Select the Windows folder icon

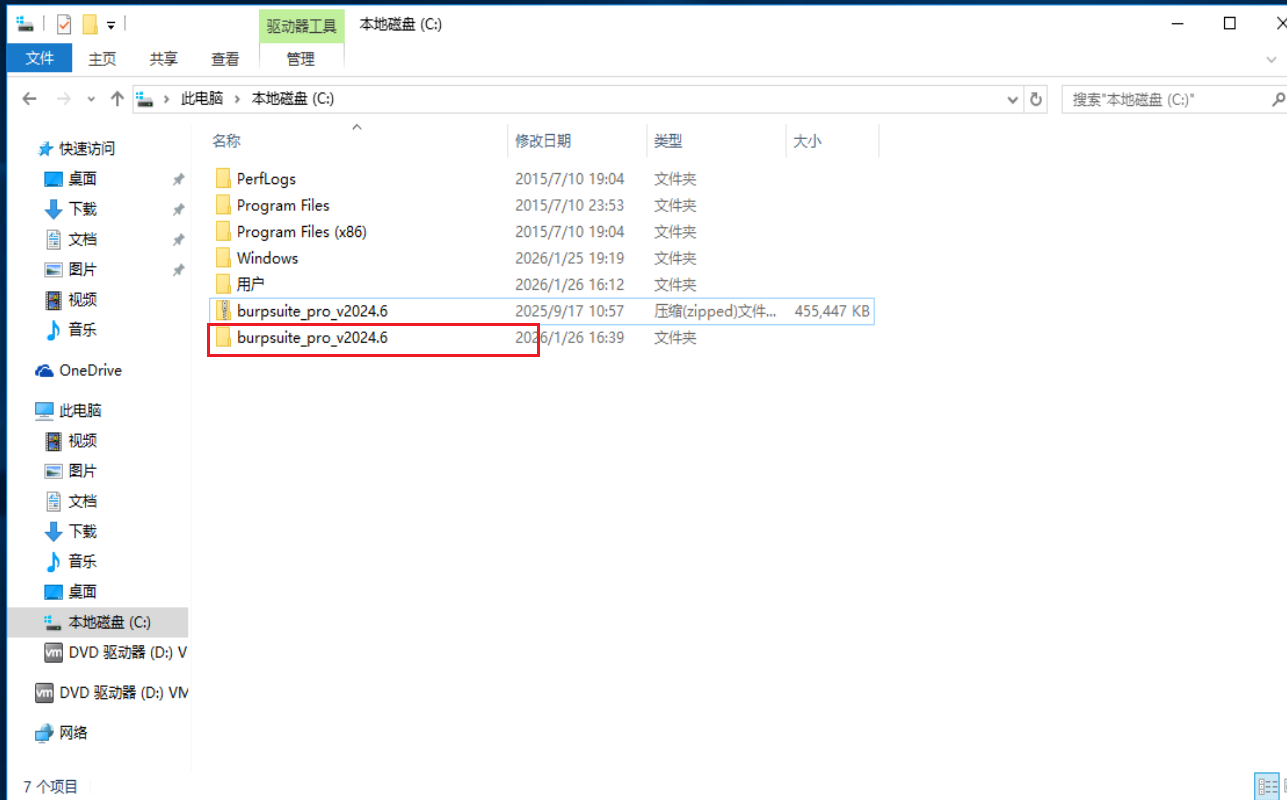[224, 258]
